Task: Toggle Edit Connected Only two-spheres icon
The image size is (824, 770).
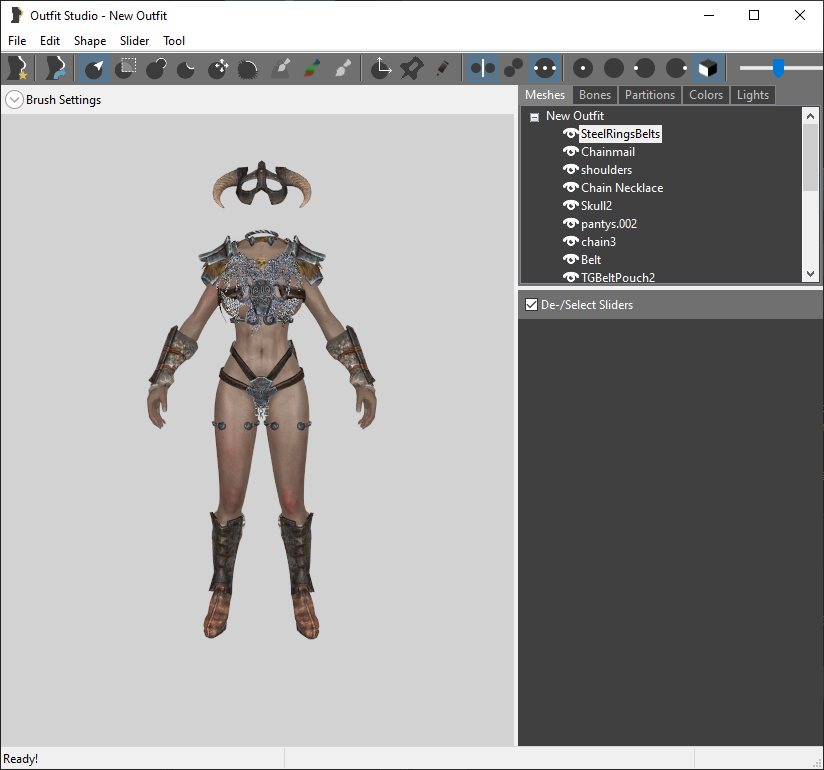Action: point(513,68)
